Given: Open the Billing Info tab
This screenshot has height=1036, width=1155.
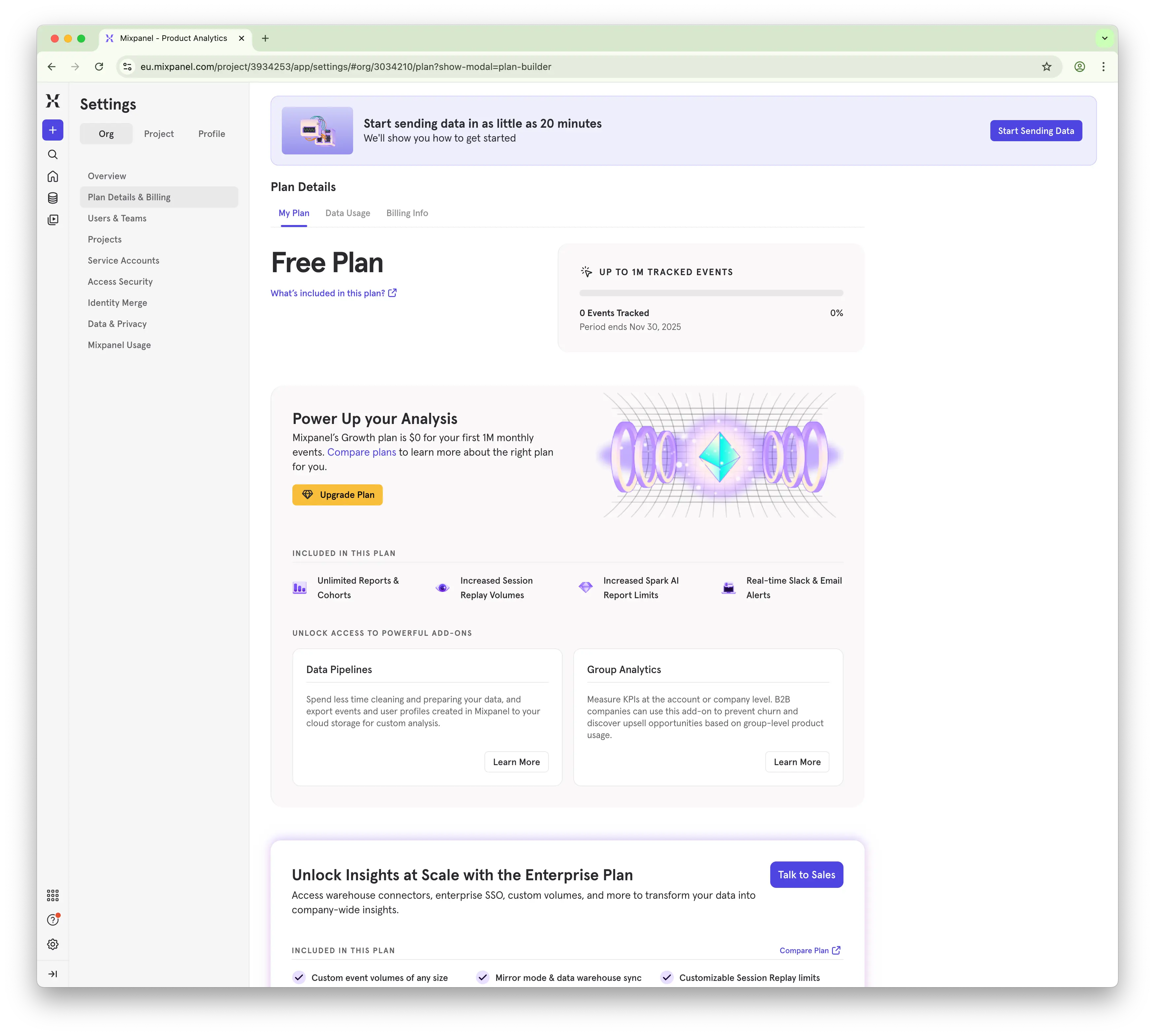Looking at the screenshot, I should 407,213.
